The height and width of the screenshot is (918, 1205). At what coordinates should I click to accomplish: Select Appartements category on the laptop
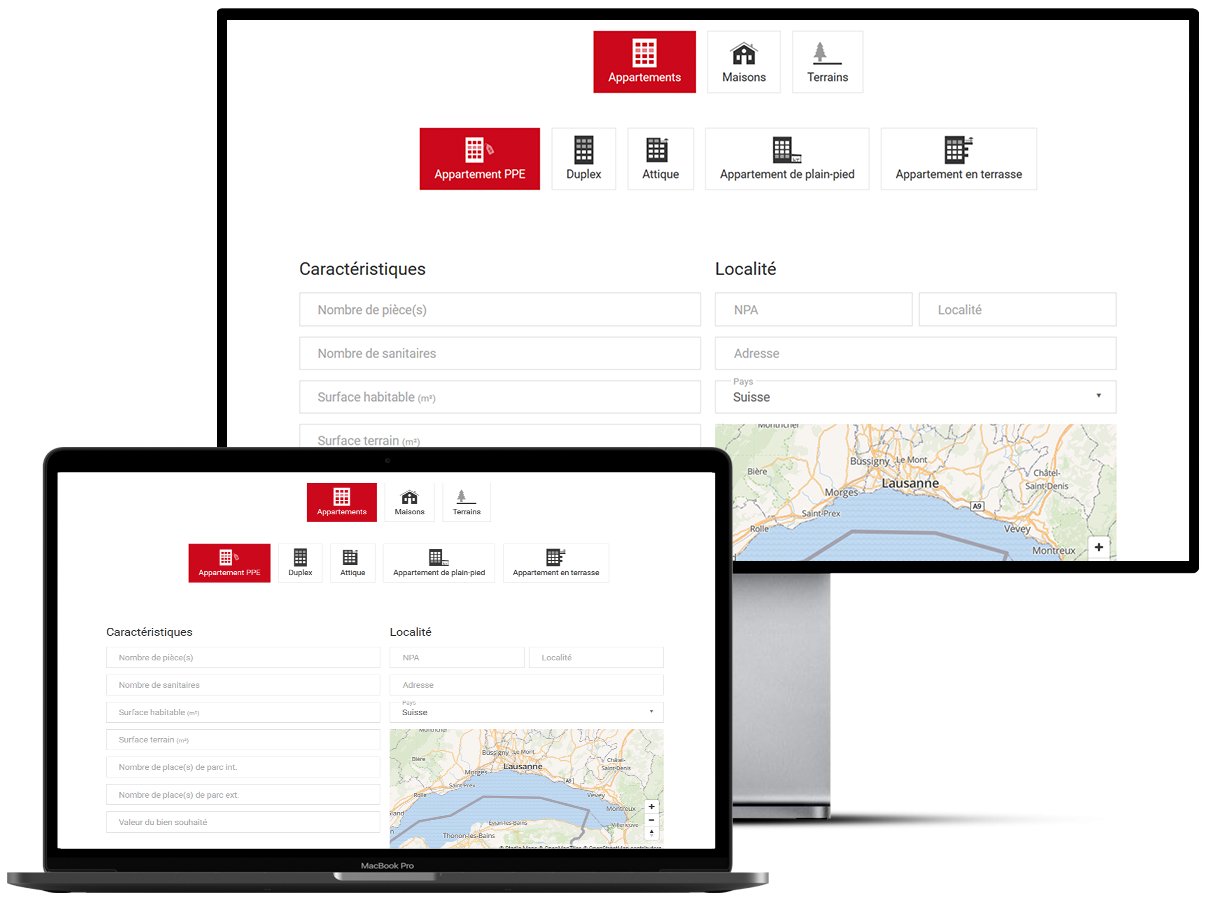point(342,502)
